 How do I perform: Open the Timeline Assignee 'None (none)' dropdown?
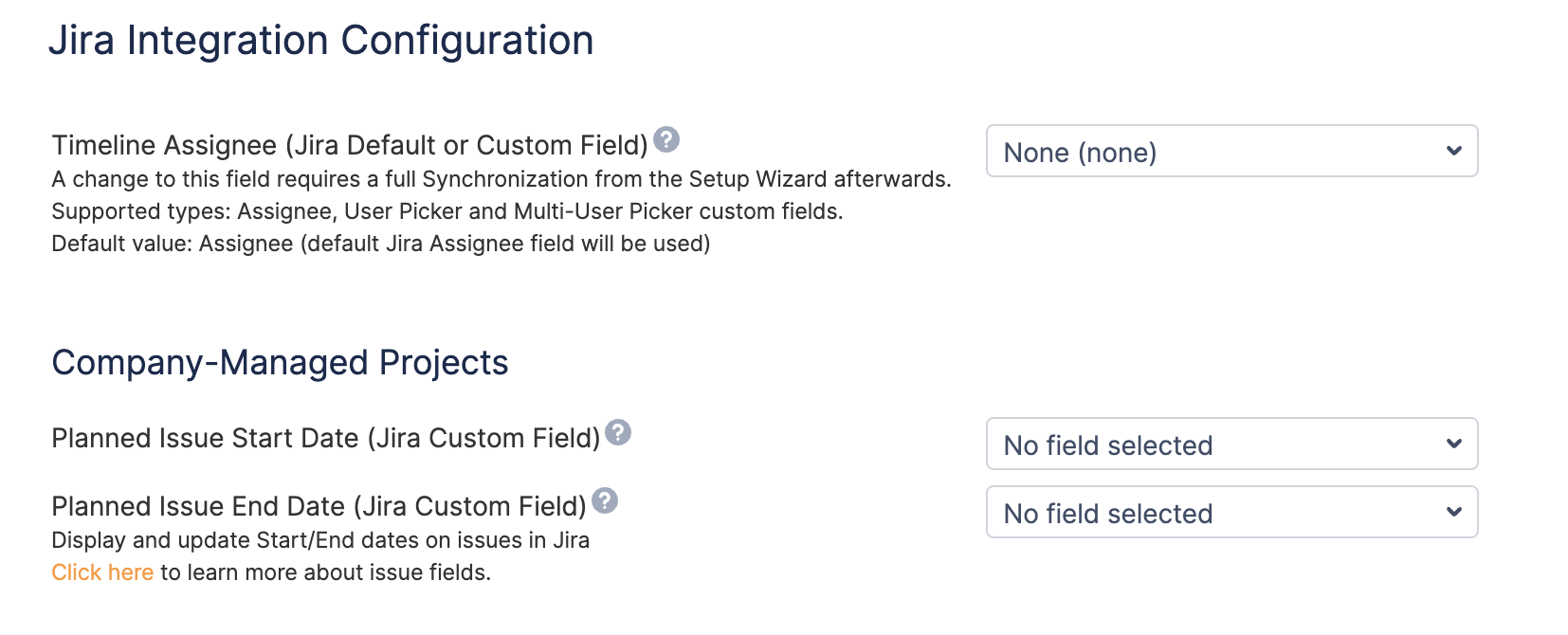point(1213,152)
